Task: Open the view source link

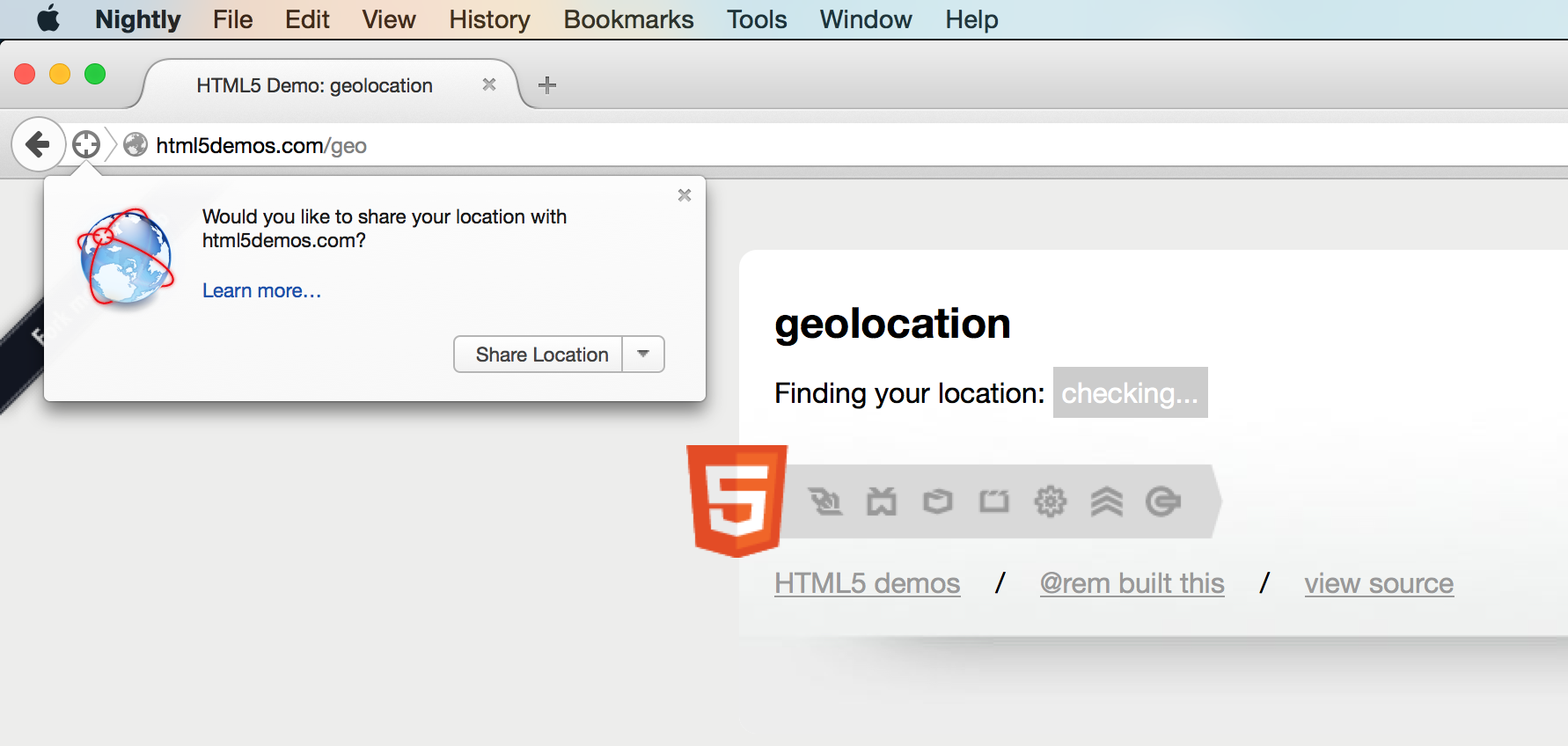Action: pos(1378,583)
